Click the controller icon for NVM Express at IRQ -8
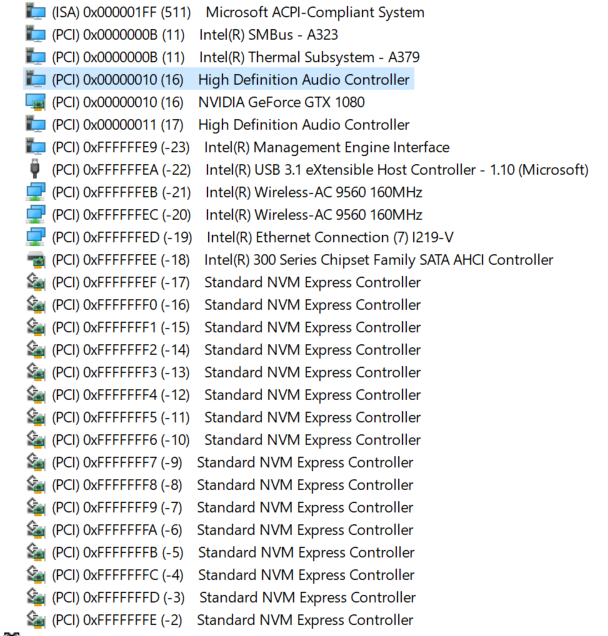608x636 pixels. pos(35,485)
